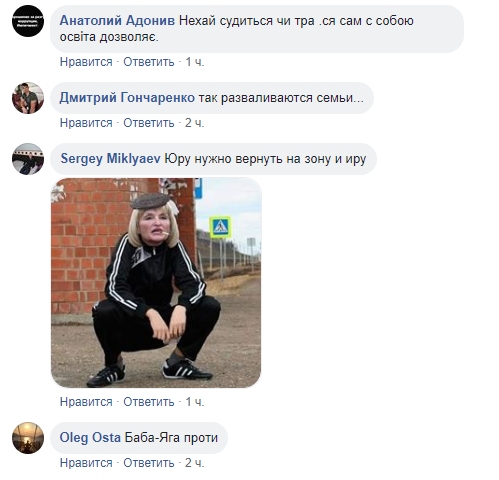Image resolution: width=499 pixels, height=480 pixels.
Task: Reply to Sergey Miklyaev's photo comment
Action: point(149,402)
